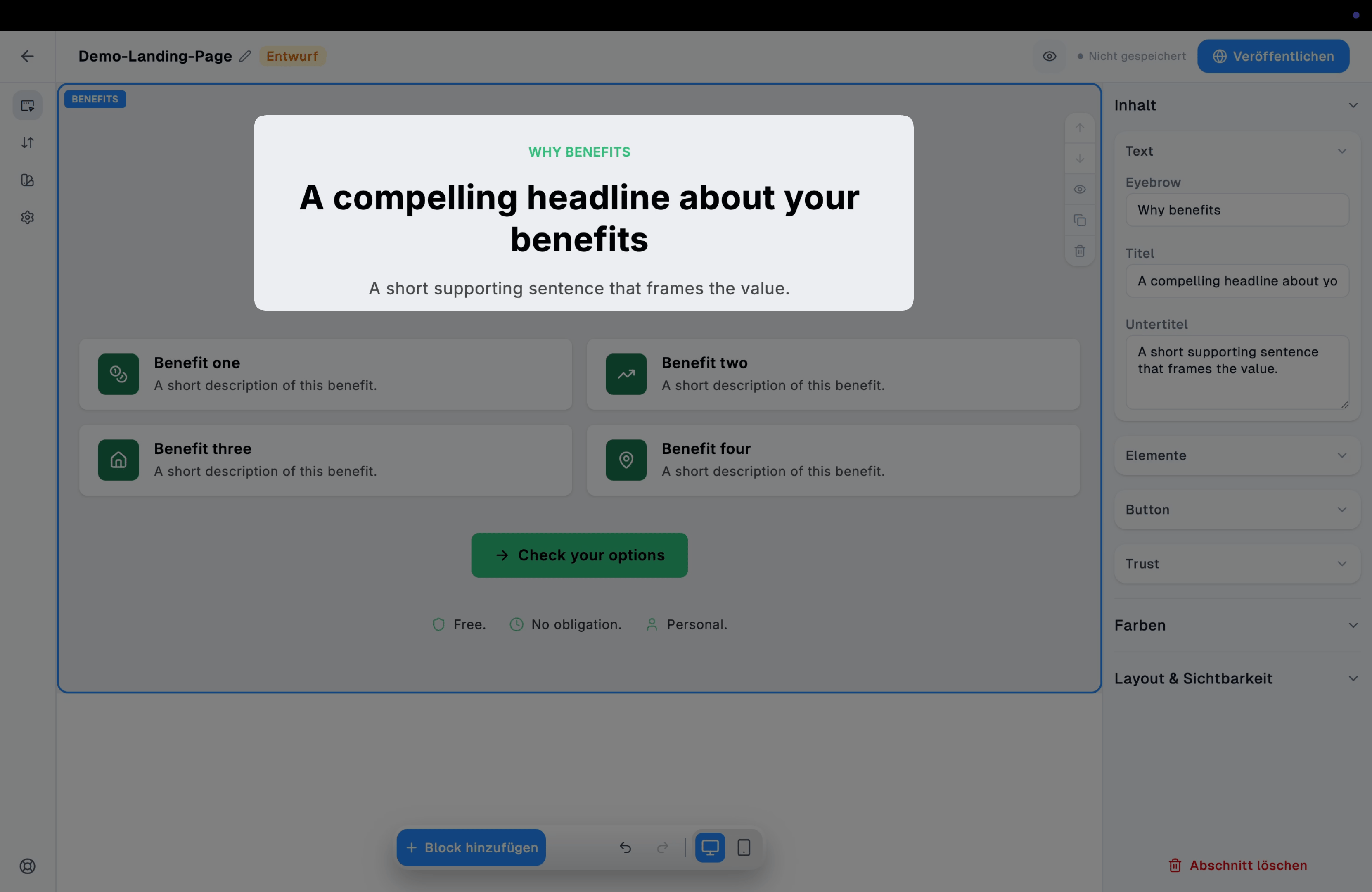
Task: Toggle Benefits block visibility eye
Action: coord(1079,189)
